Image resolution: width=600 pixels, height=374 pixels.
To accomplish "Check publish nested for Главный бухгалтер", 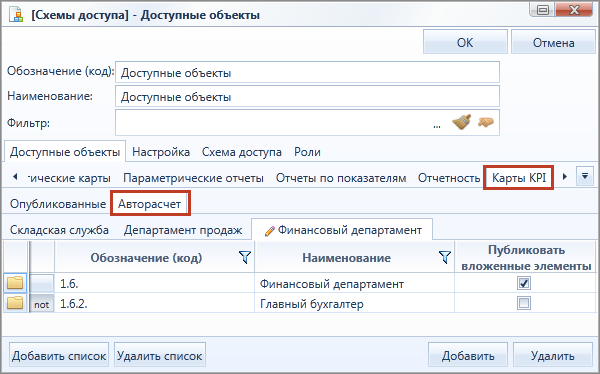I will click(524, 303).
